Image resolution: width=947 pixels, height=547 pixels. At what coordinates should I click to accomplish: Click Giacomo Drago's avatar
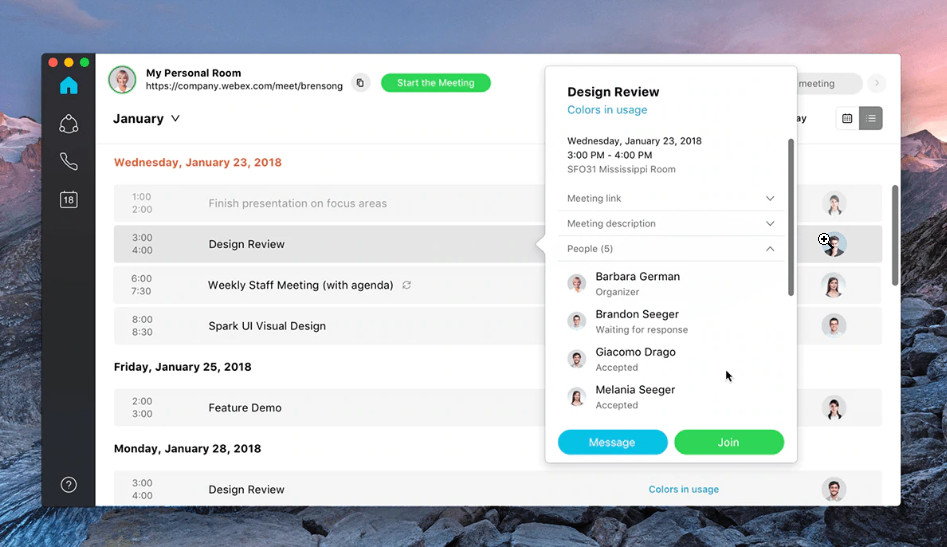[x=577, y=359]
